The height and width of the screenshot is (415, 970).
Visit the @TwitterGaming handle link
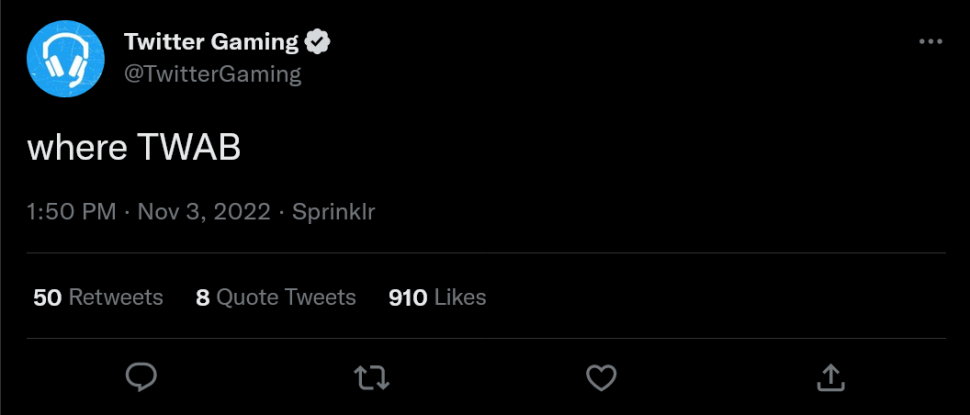[x=212, y=74]
